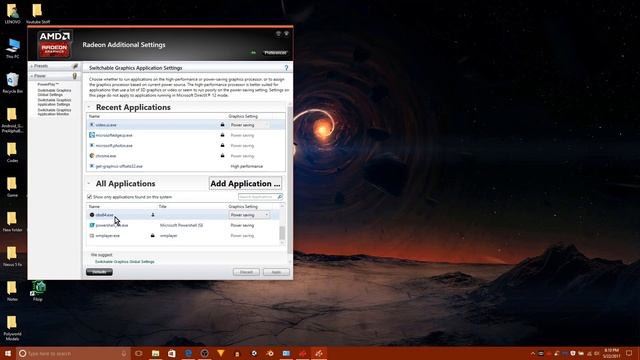Select microsoftedgecp.exe in Recent Applications
Viewport: 640px width, 360px height.
[x=114, y=135]
